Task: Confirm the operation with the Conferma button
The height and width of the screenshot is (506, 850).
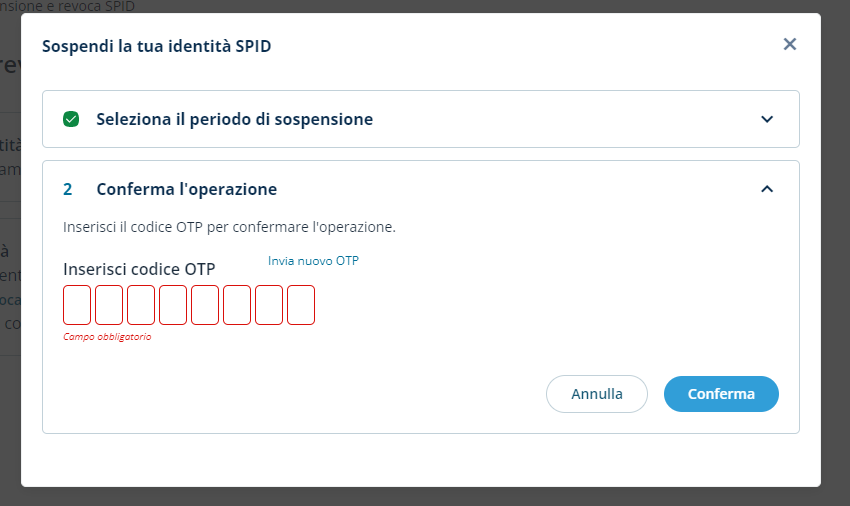Action: pyautogui.click(x=721, y=394)
